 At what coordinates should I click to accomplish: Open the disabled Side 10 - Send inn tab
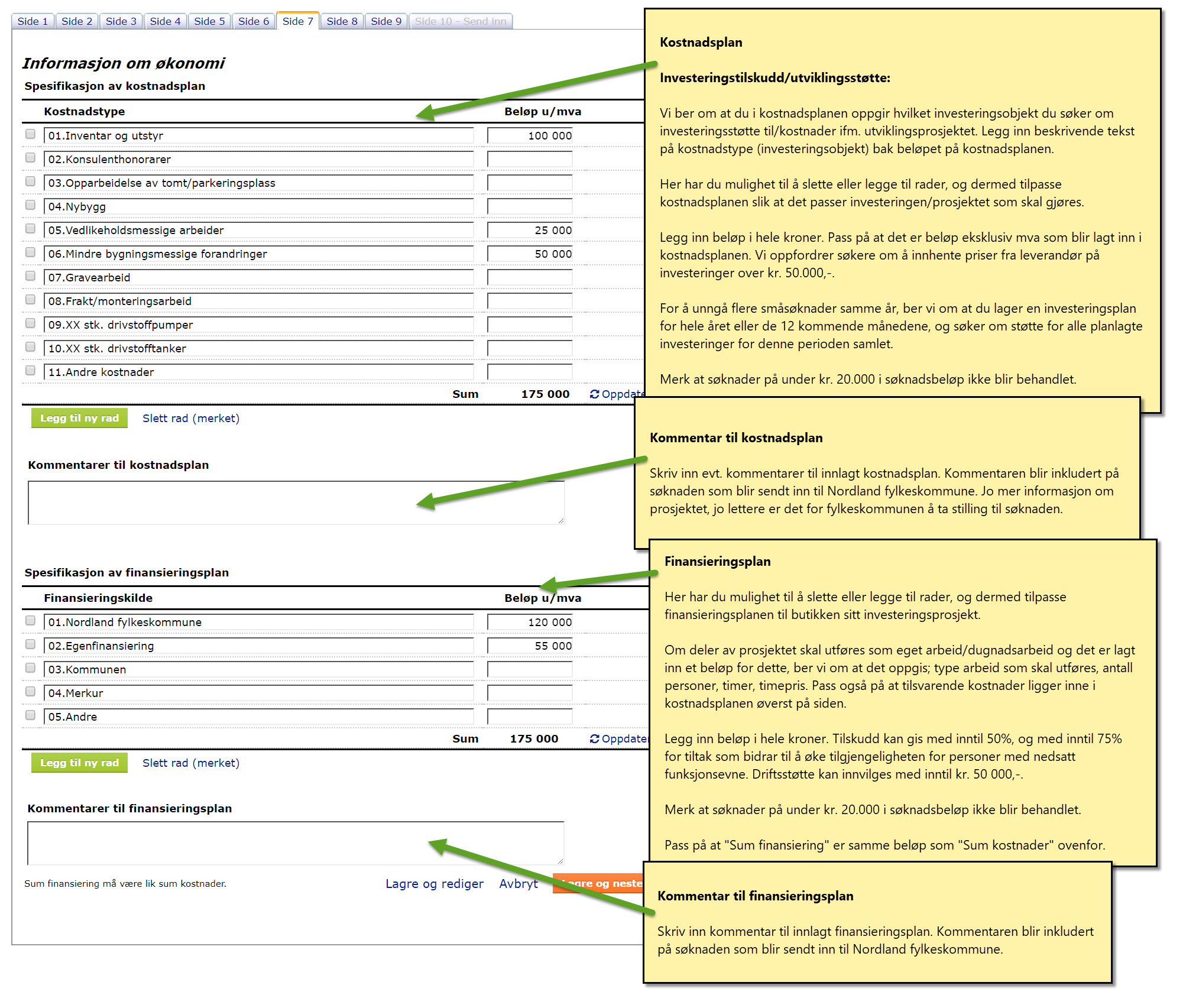[x=460, y=21]
